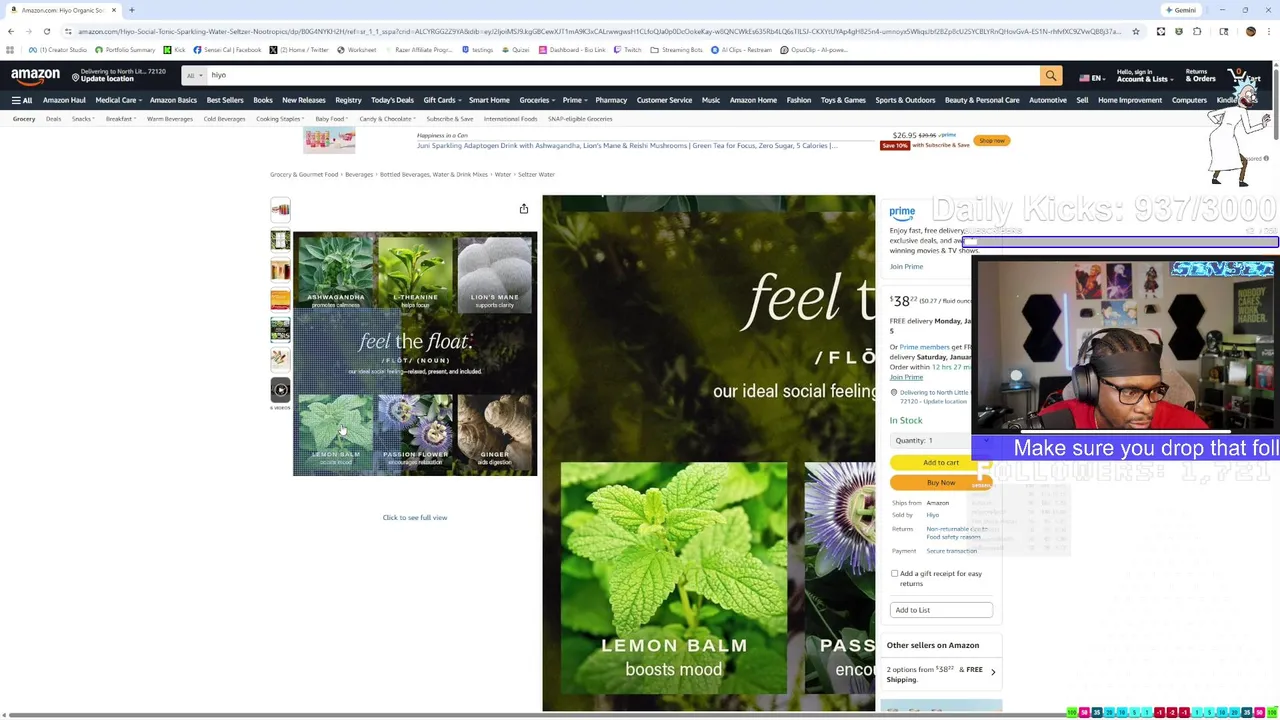Click Seltzer Water breadcrumb

(x=536, y=175)
